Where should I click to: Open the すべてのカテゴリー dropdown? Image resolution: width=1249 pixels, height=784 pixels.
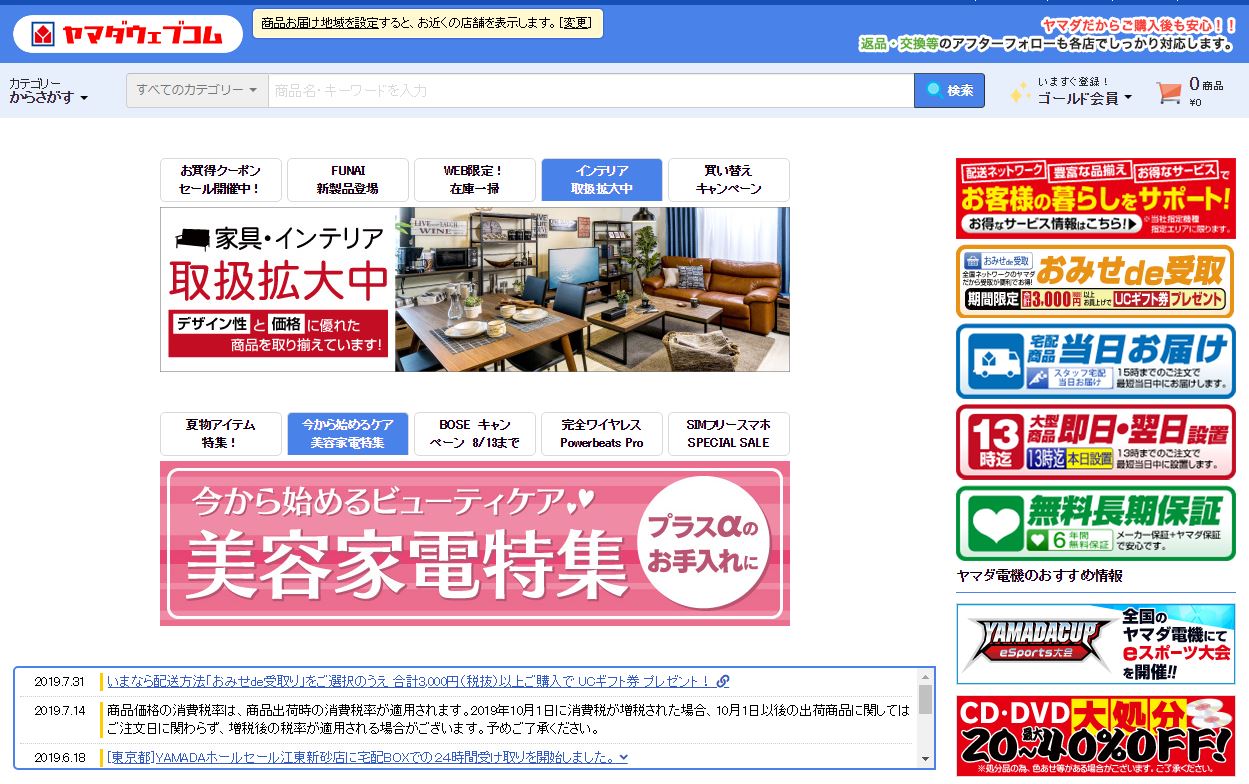[x=196, y=90]
